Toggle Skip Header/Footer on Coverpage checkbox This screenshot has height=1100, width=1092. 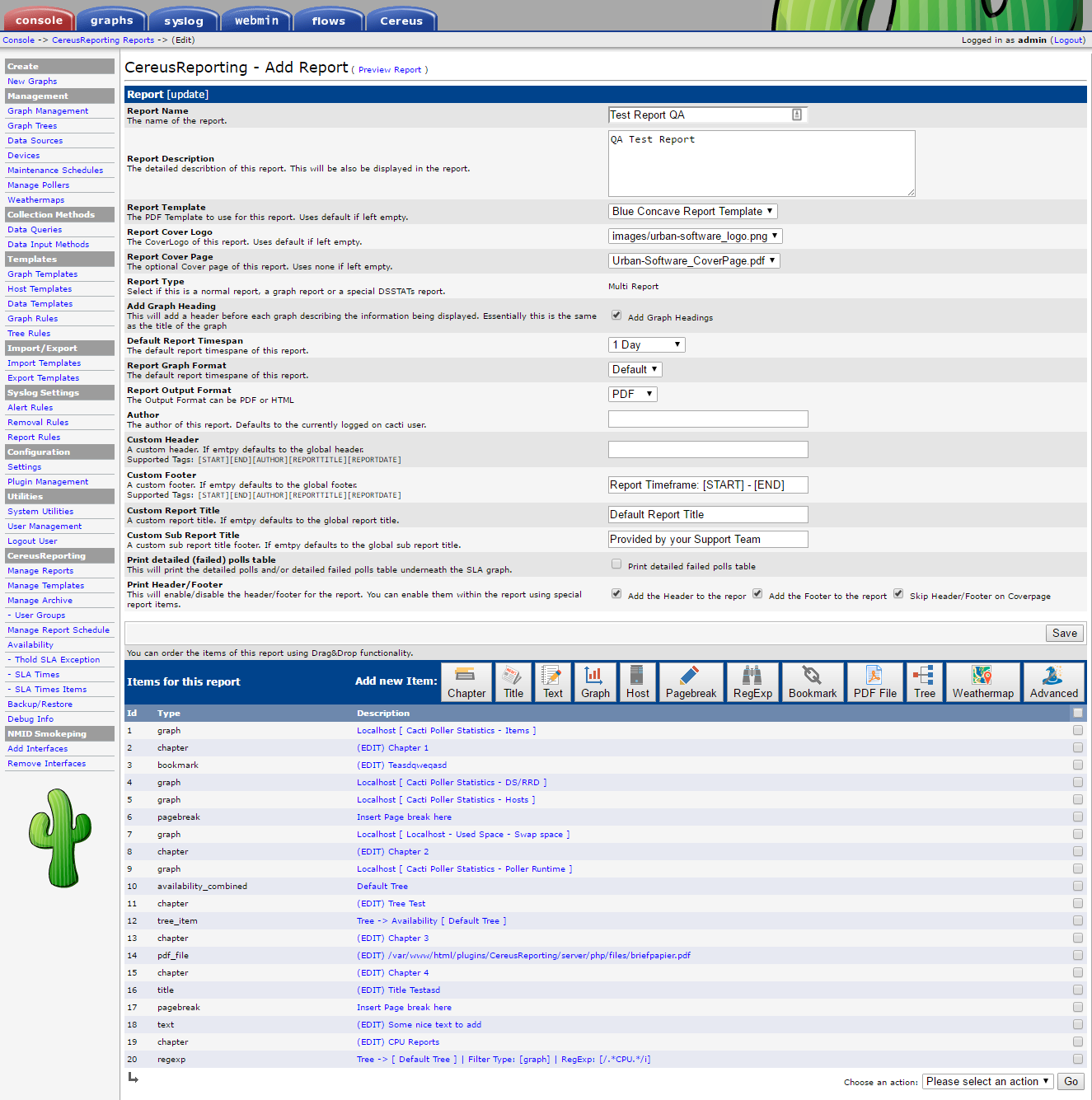898,594
